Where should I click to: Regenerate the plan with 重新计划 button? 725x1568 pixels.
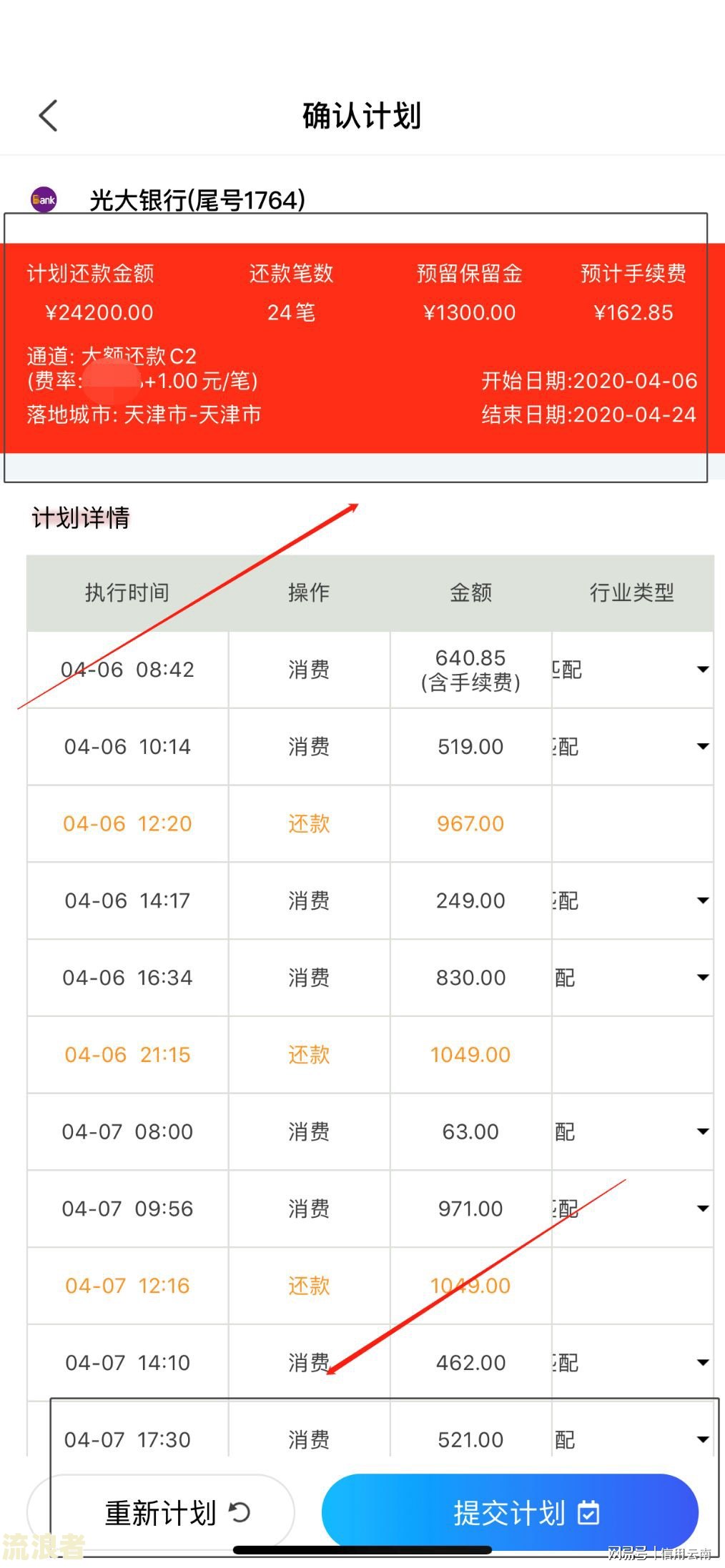[161, 1512]
